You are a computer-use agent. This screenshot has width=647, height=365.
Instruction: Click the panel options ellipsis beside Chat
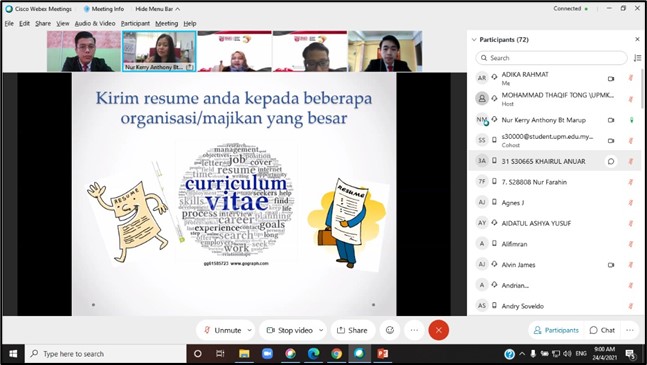(630, 330)
